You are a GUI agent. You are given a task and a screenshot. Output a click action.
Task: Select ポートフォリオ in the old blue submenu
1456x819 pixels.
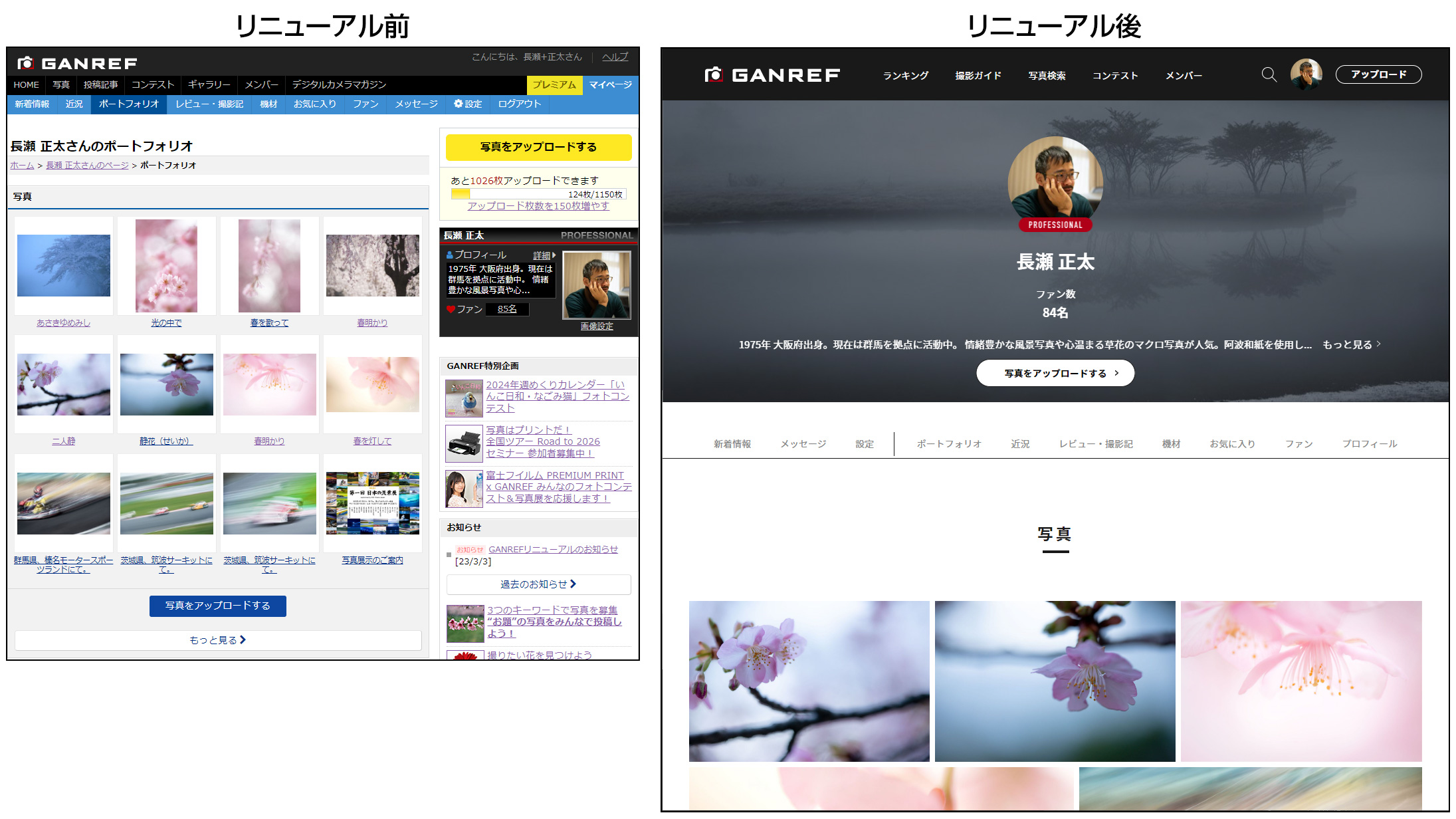pyautogui.click(x=129, y=104)
